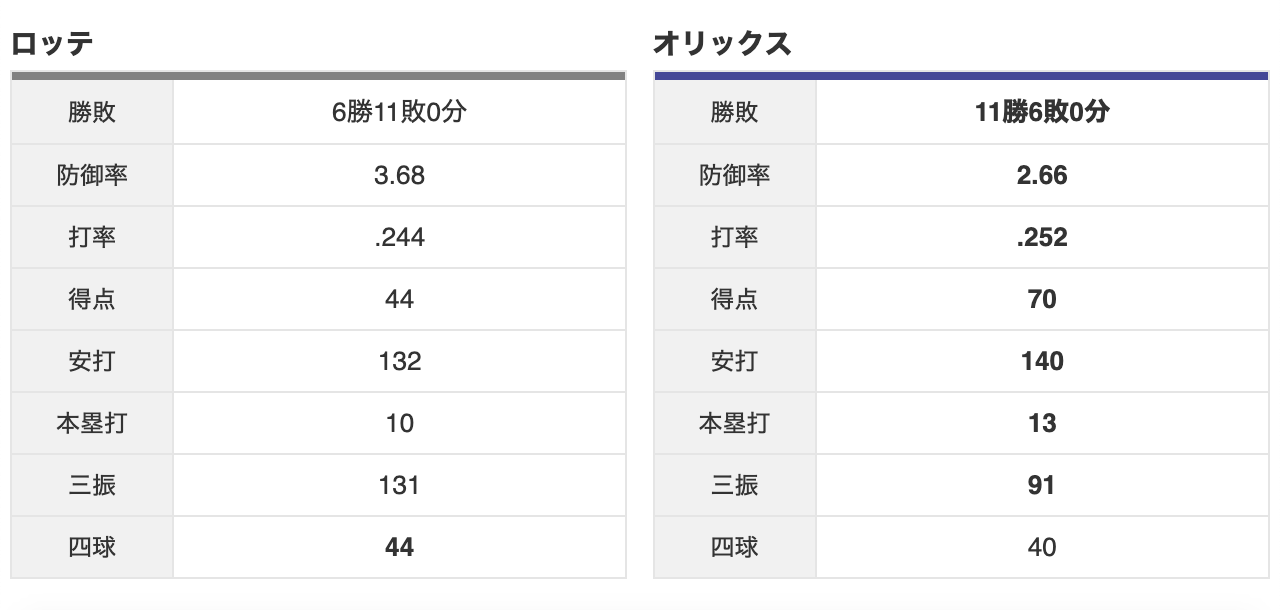The image size is (1280, 610).
Task: Select Lotte's 本塁打 value 10
Action: (x=399, y=424)
